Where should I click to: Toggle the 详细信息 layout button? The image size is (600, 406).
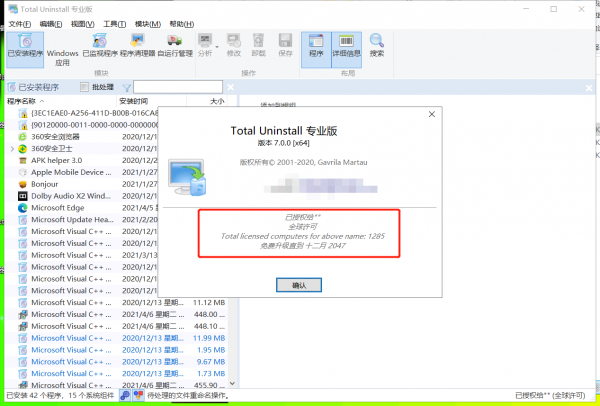click(x=346, y=50)
